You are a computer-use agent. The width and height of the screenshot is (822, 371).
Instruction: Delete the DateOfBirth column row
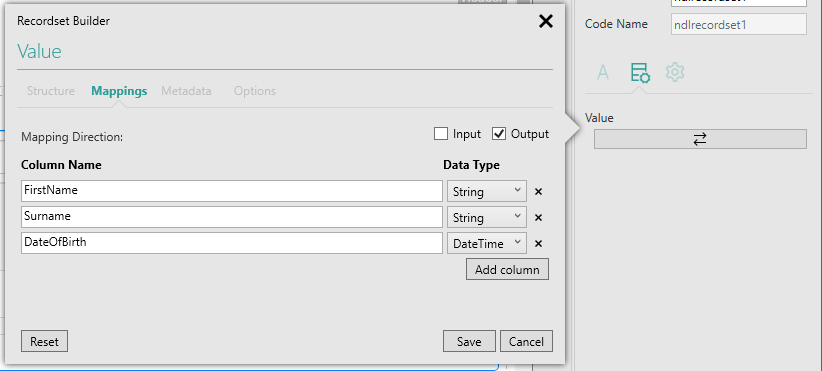tap(538, 244)
